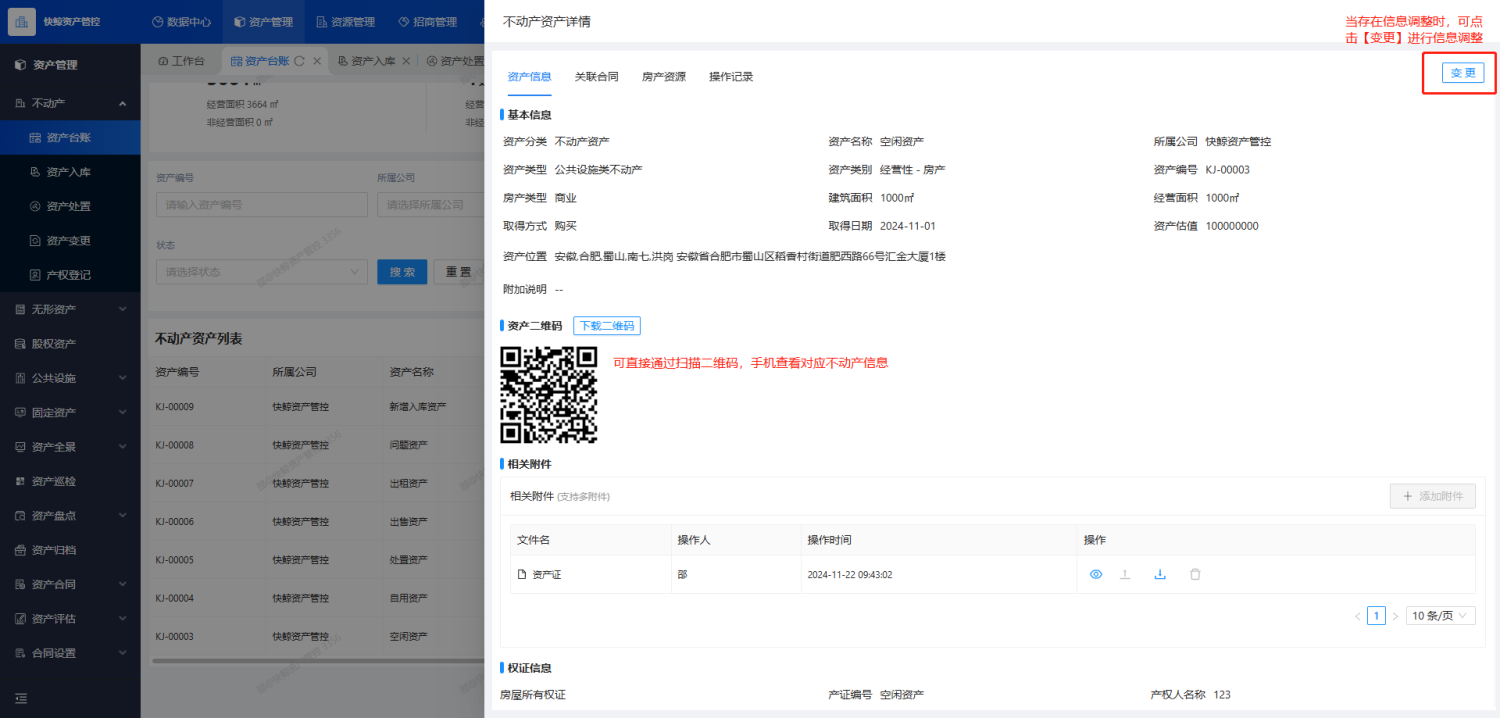This screenshot has height=718, width=1500.
Task: Open 产权登记 in the sidebar menu
Action: pos(70,274)
